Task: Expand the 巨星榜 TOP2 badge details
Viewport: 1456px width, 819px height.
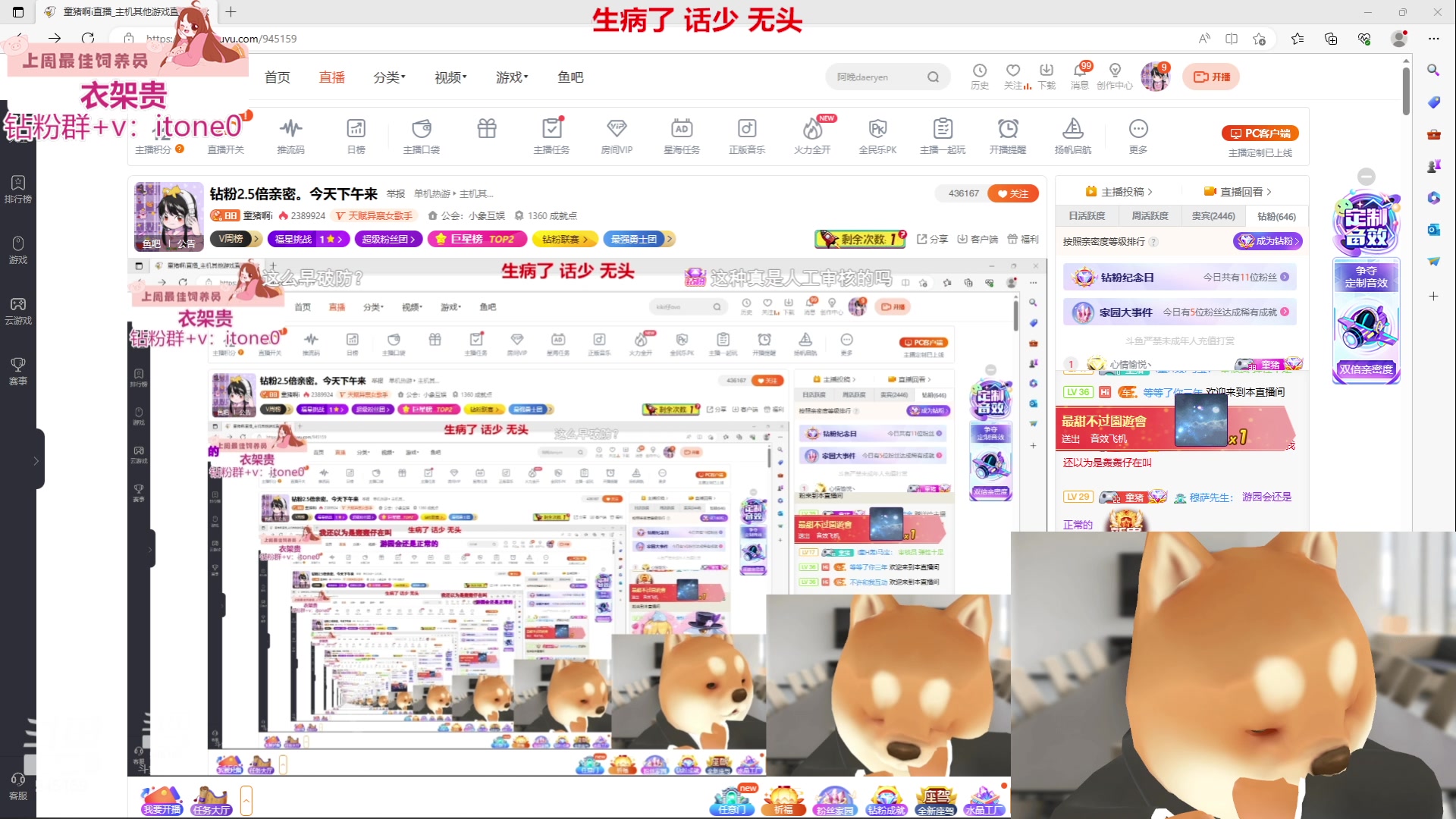Action: pyautogui.click(x=477, y=239)
